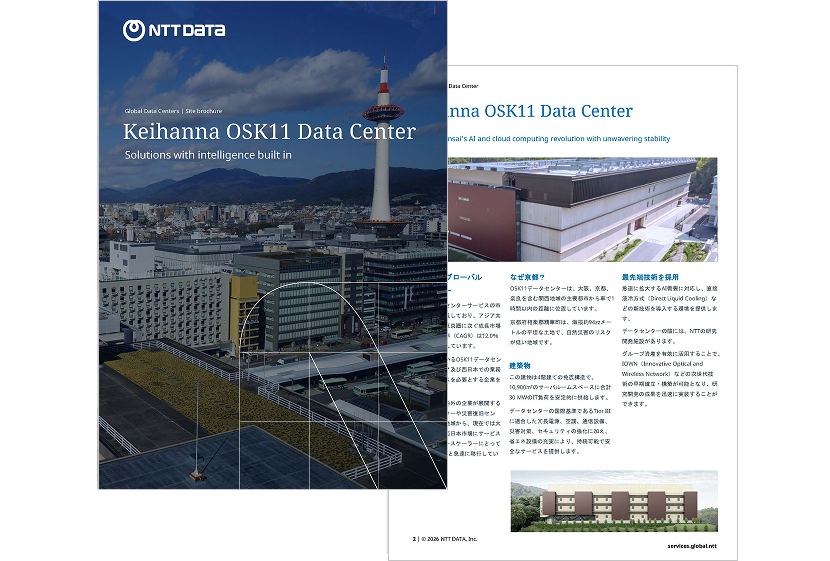Click the cover title 'Keihanna OSK11 Data Center'
The height and width of the screenshot is (561, 830).
[x=269, y=132]
